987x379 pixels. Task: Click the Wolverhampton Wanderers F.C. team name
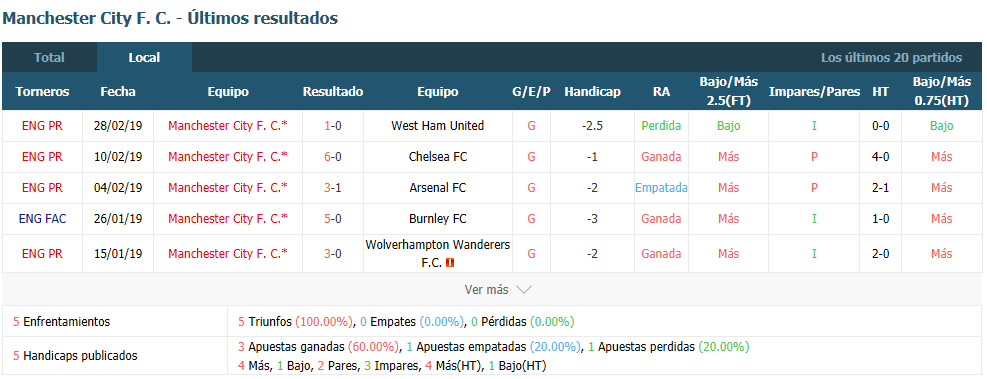pos(437,253)
